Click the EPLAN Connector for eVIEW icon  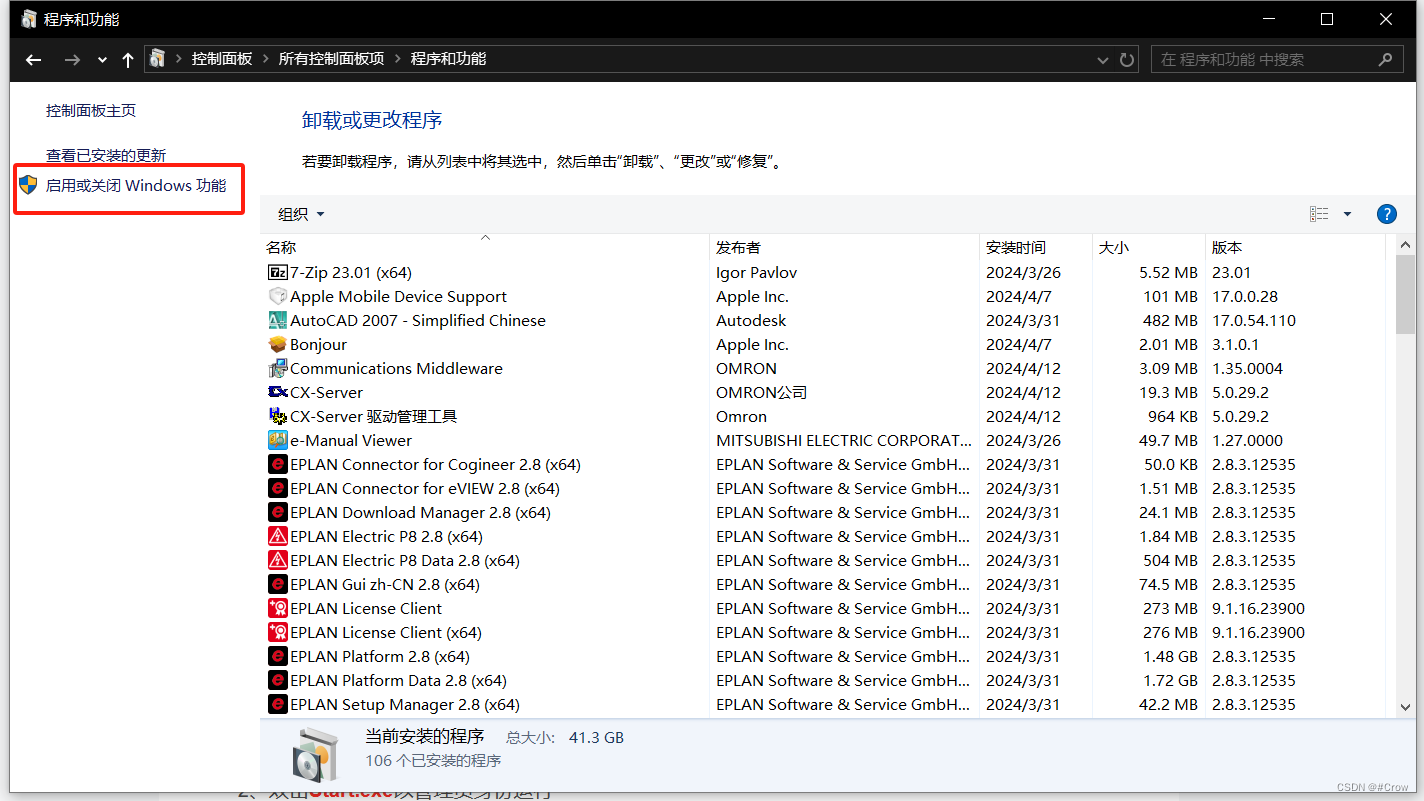pyautogui.click(x=278, y=488)
